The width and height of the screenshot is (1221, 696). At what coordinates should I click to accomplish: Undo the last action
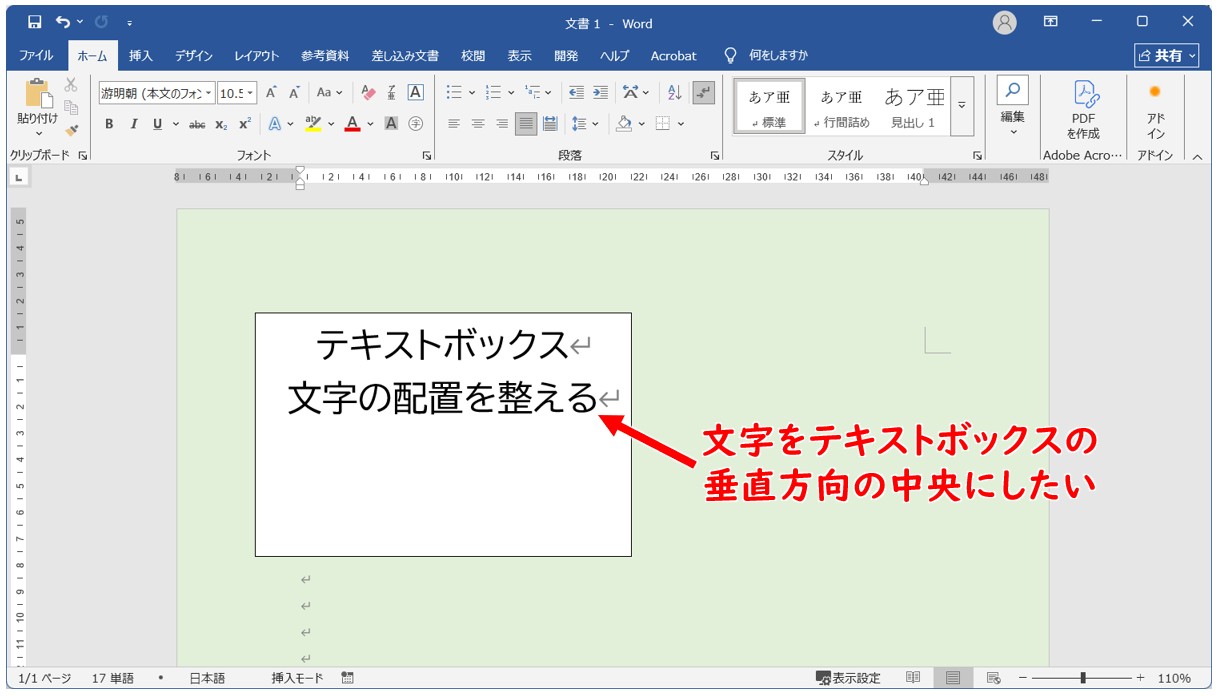(x=64, y=22)
